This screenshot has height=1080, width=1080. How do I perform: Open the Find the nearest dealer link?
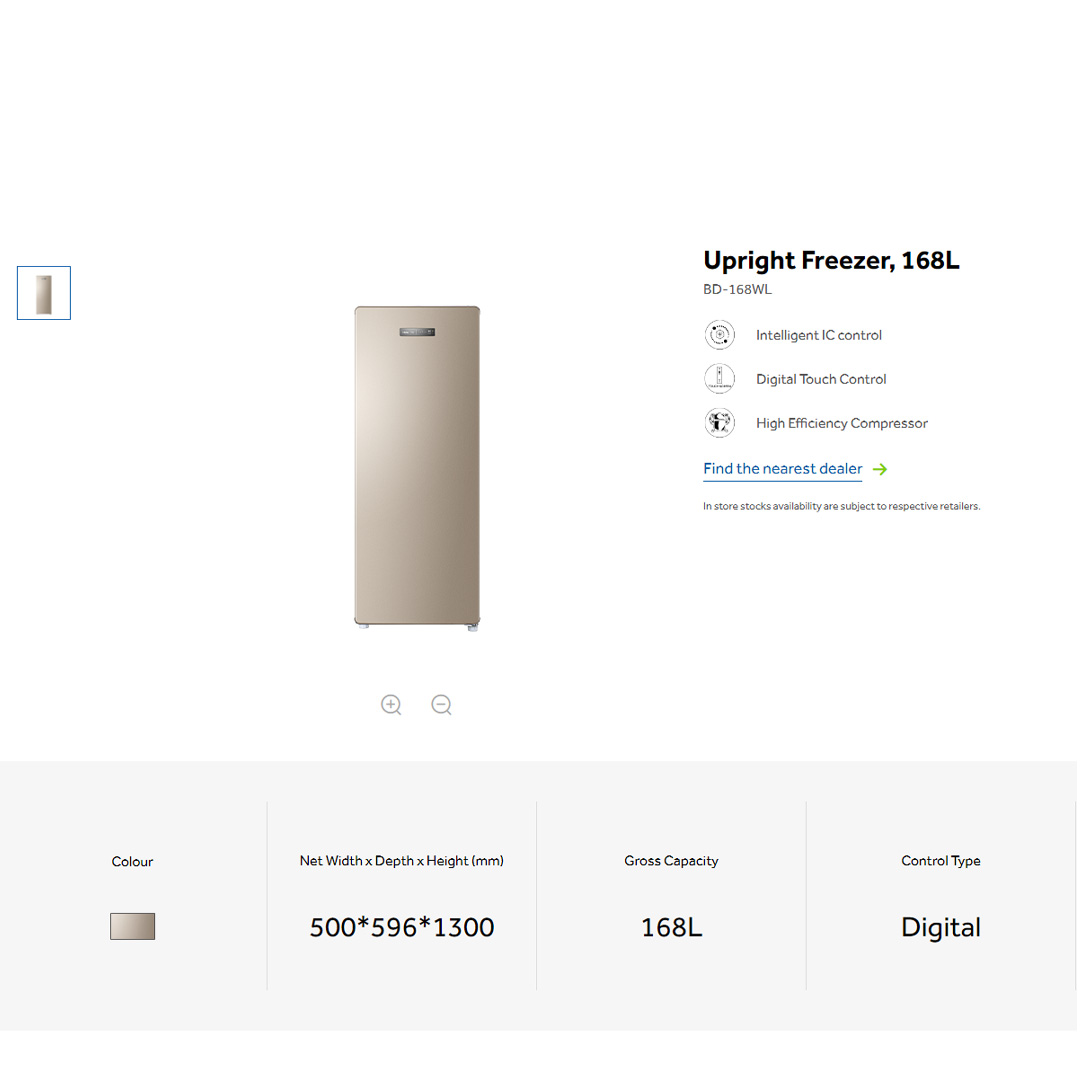[x=783, y=468]
